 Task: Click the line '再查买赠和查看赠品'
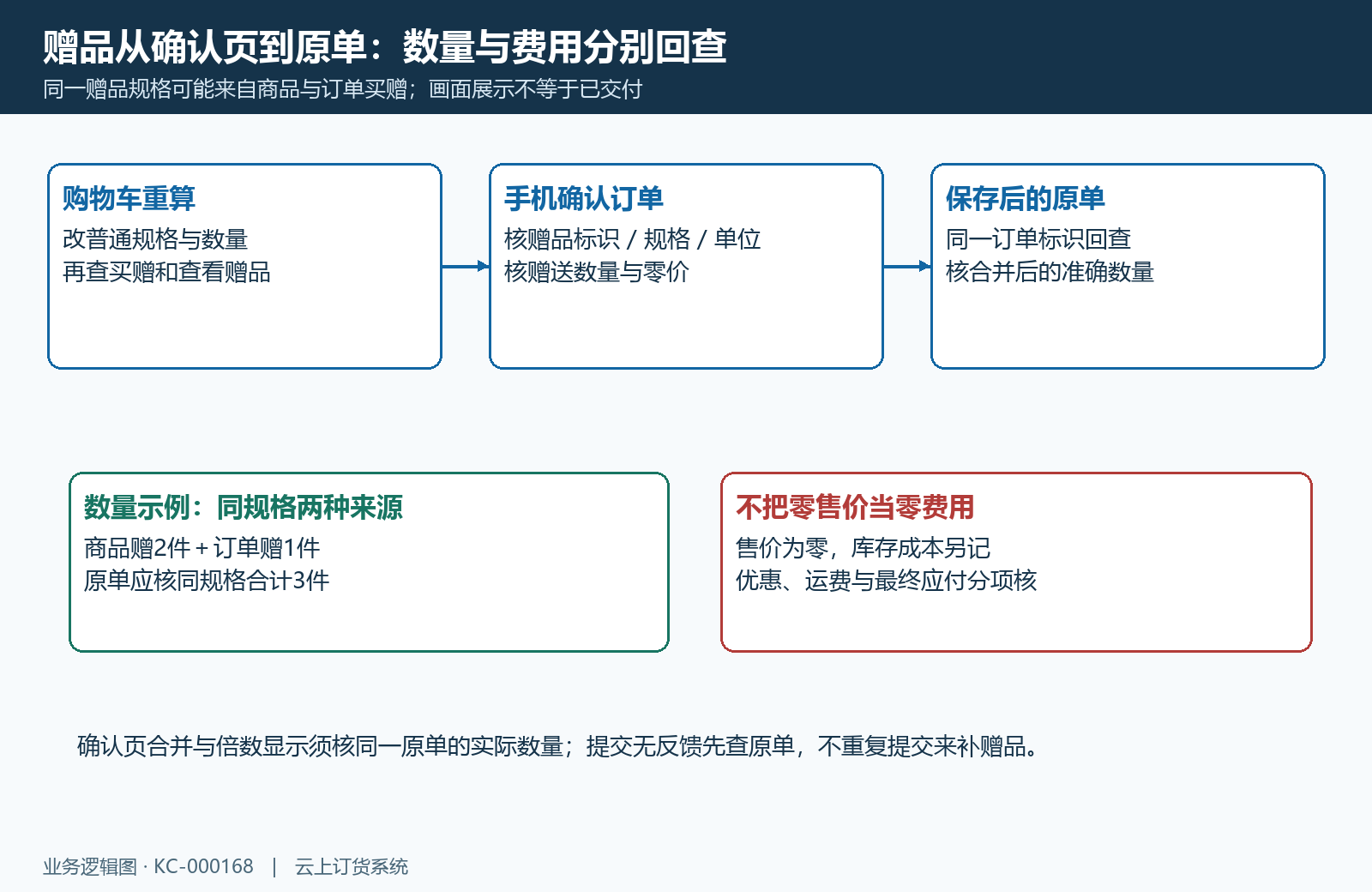click(166, 272)
